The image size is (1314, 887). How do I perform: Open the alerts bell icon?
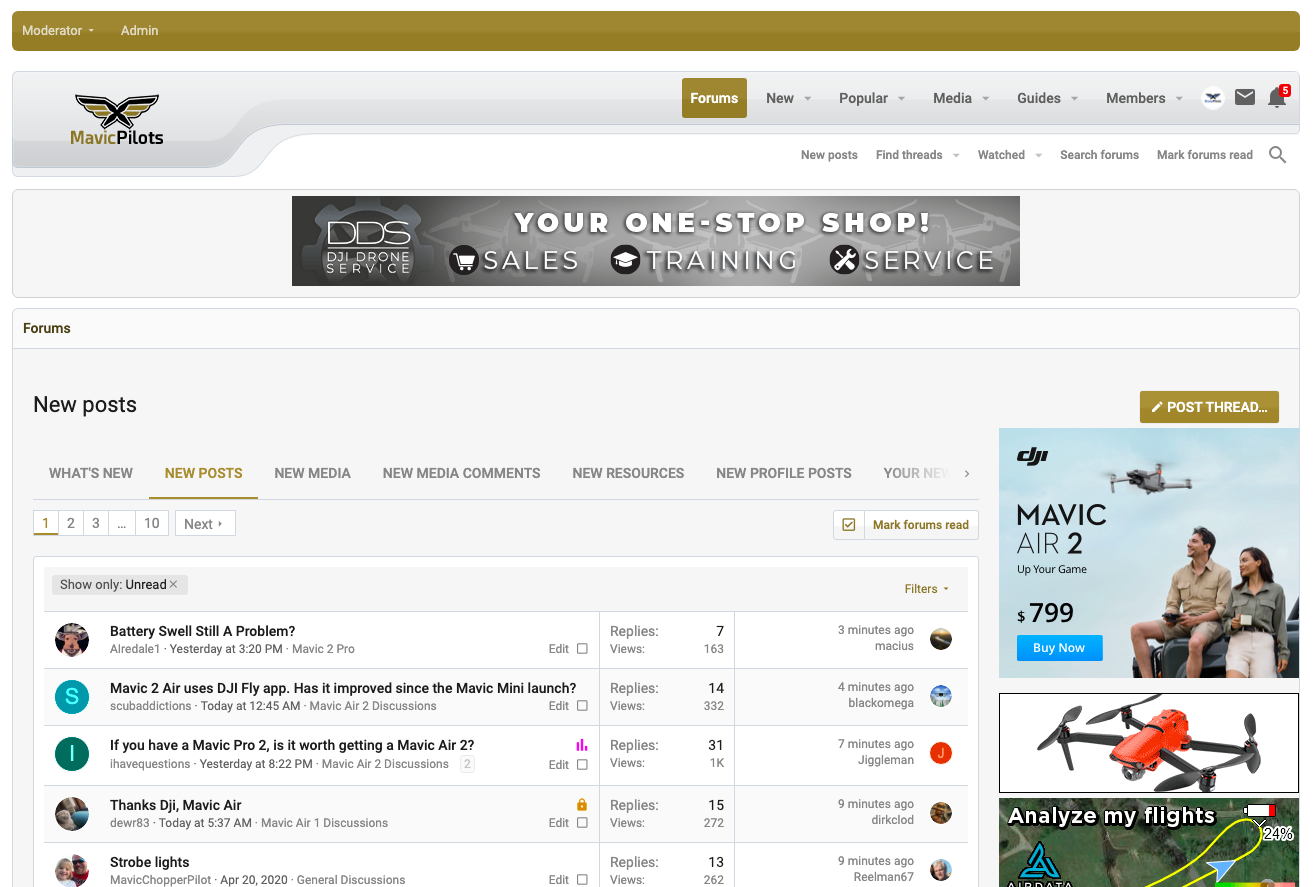tap(1277, 97)
